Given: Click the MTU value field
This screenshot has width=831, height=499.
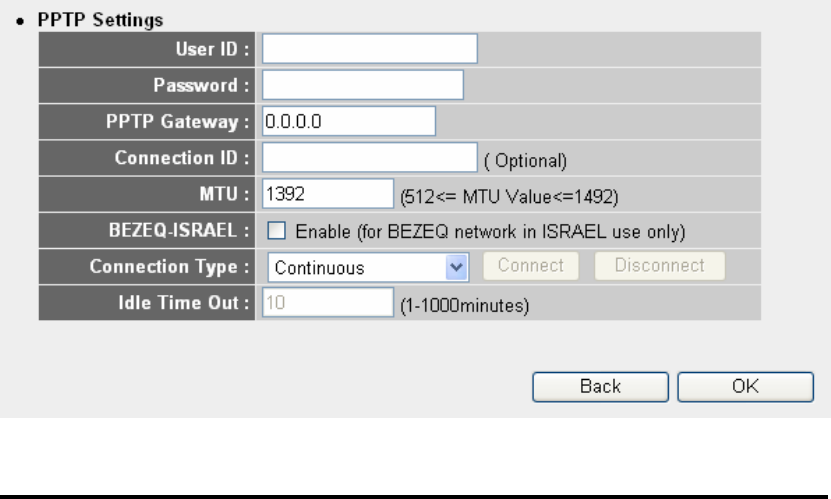Looking at the screenshot, I should tap(328, 194).
